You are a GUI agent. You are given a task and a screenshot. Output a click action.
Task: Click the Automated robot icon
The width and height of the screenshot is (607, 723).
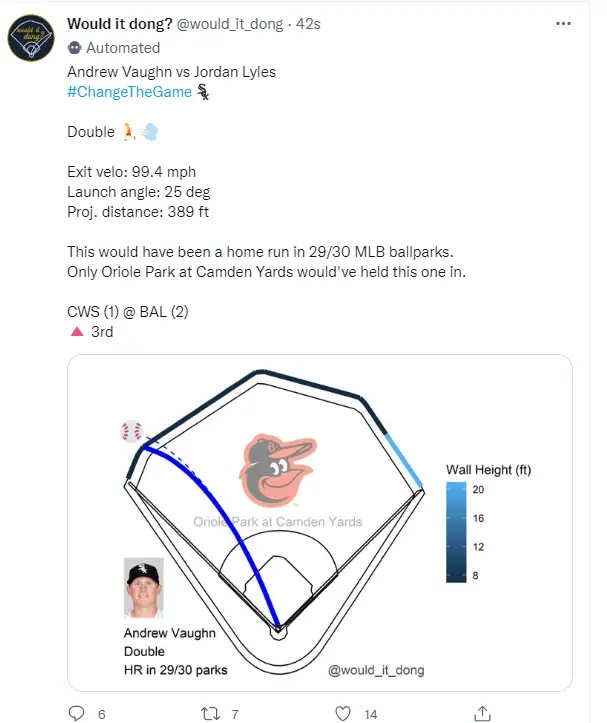[x=75, y=48]
